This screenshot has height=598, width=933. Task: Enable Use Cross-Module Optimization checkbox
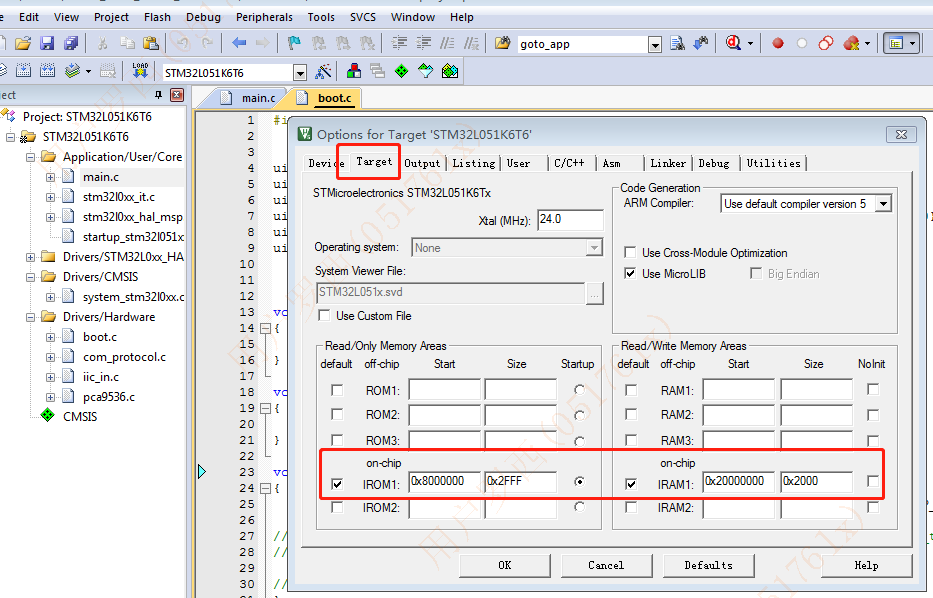point(630,252)
